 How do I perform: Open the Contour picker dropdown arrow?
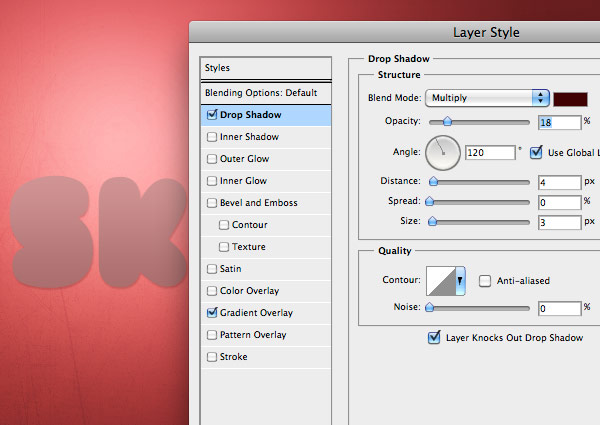tap(461, 283)
